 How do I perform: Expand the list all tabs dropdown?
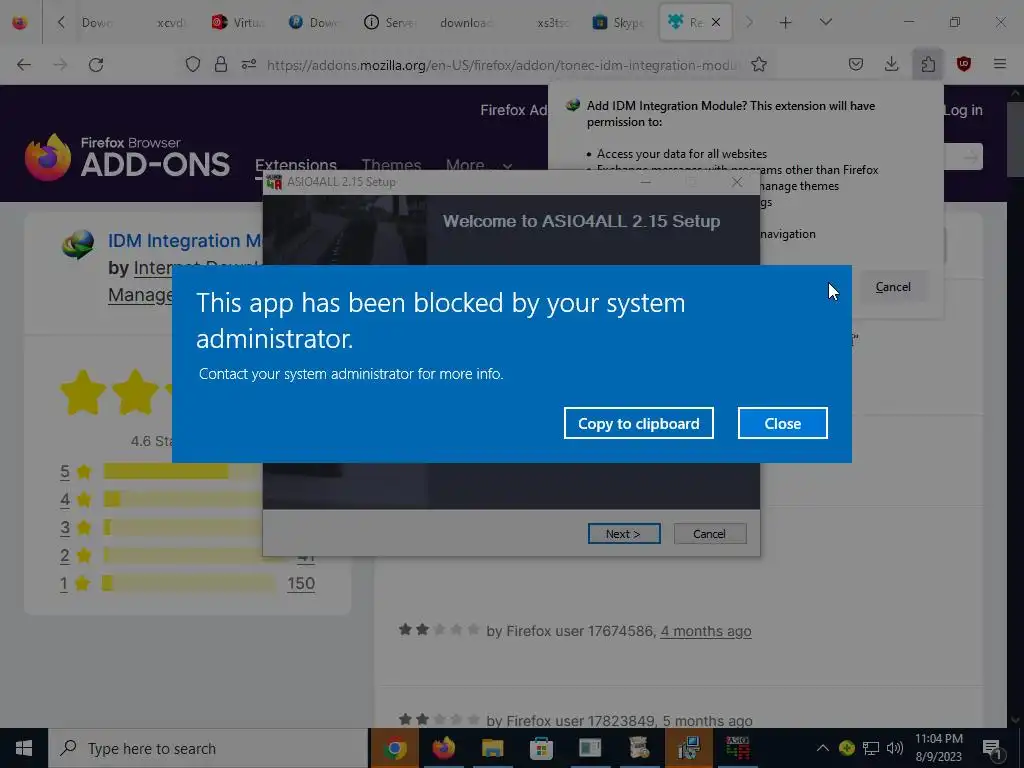coord(825,23)
